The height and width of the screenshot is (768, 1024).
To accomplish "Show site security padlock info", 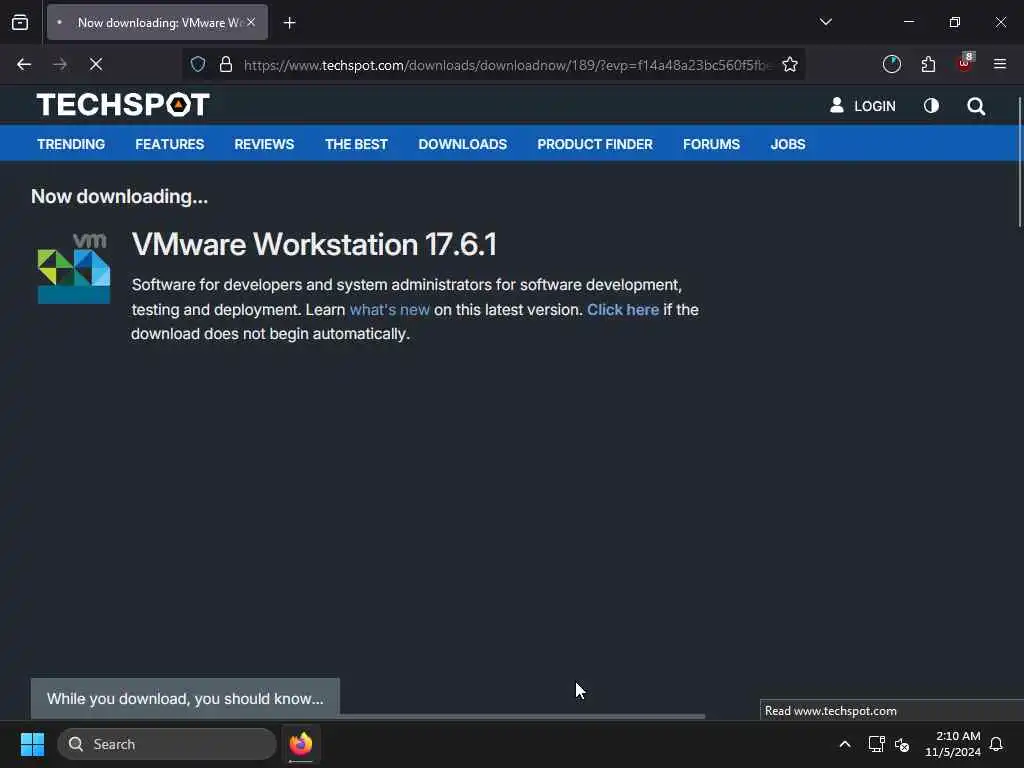I will tap(226, 64).
